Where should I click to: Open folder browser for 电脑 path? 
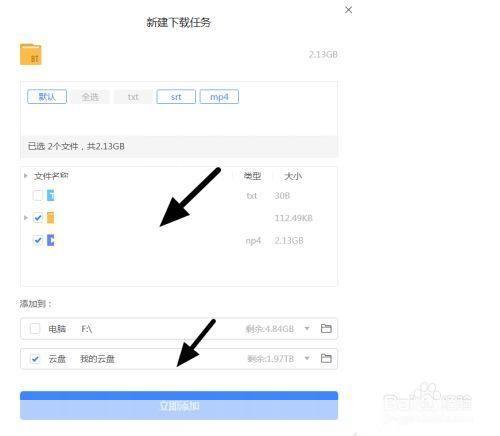pos(326,328)
